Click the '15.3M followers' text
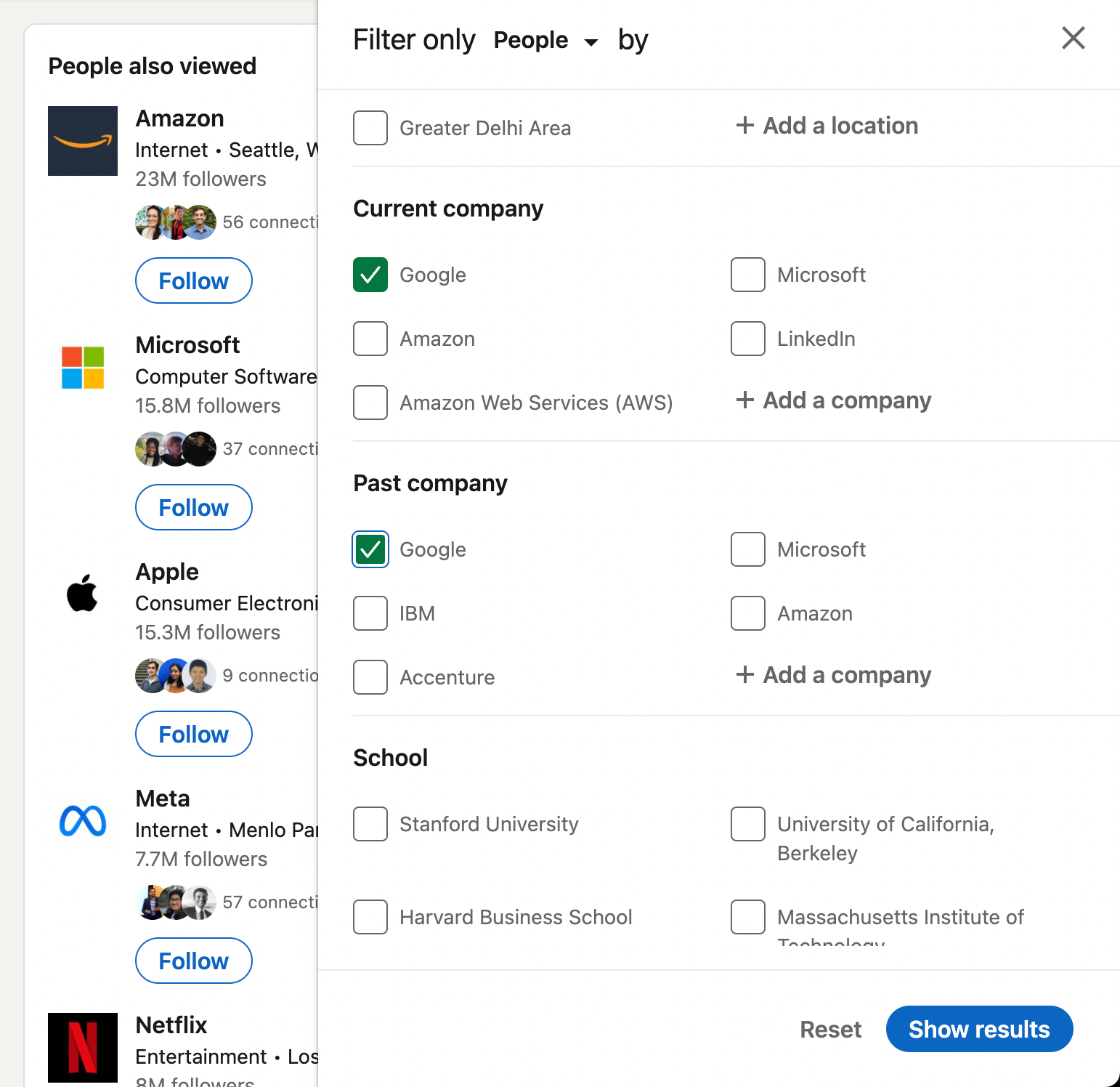1120x1087 pixels. [208, 632]
